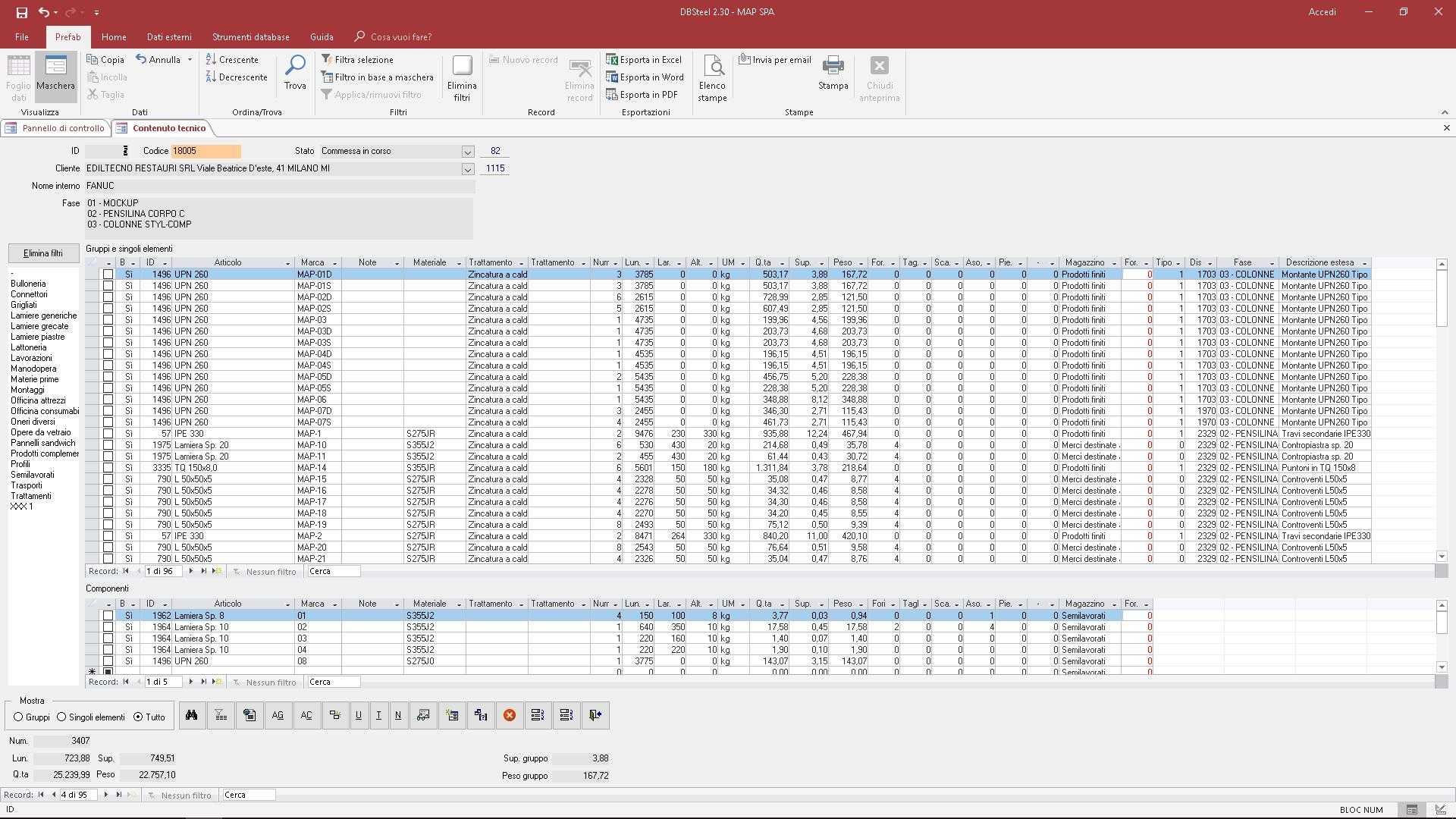Click Esporta in Word
The width and height of the screenshot is (1456, 819).
pos(645,77)
